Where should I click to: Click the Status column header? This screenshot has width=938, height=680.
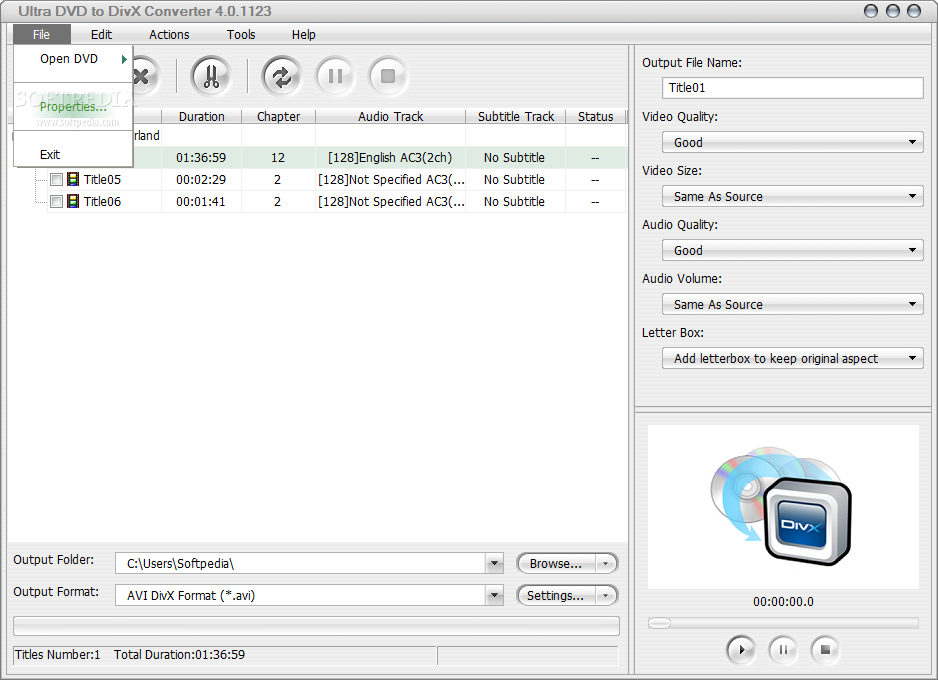[x=595, y=117]
